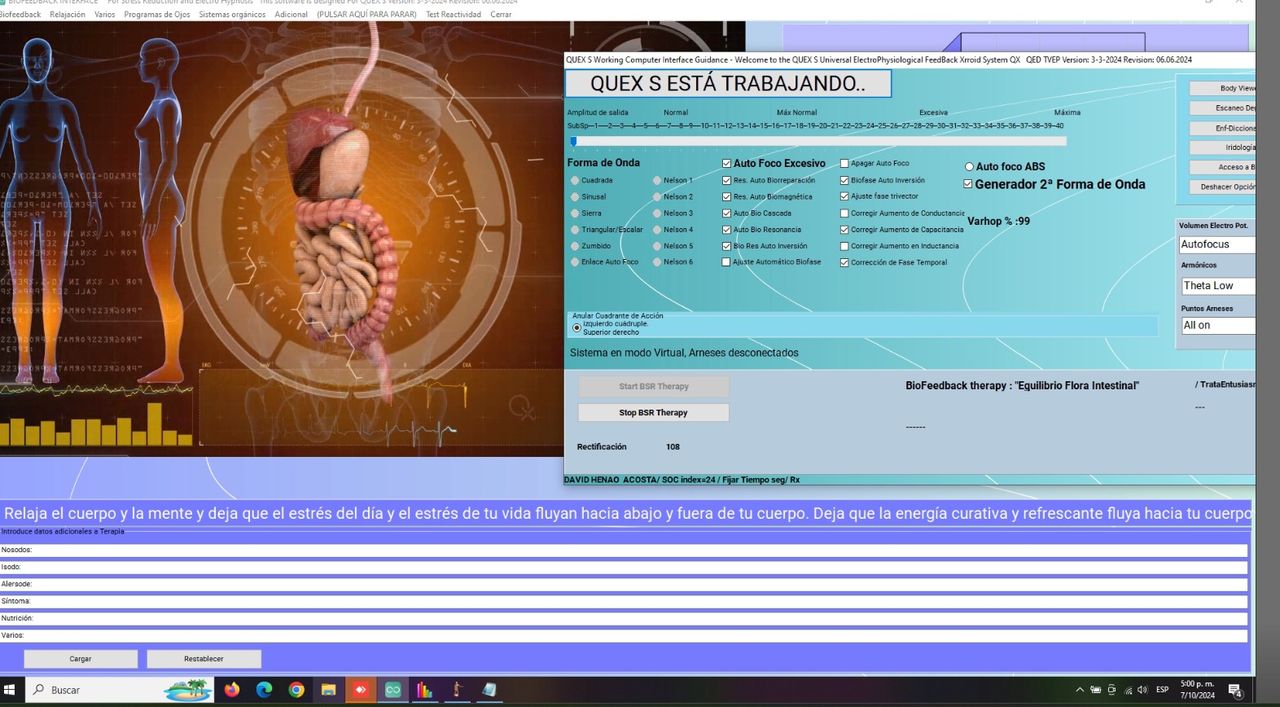This screenshot has width=1280, height=707.
Task: Click the Buscar taskbar search box
Action: pyautogui.click(x=120, y=690)
